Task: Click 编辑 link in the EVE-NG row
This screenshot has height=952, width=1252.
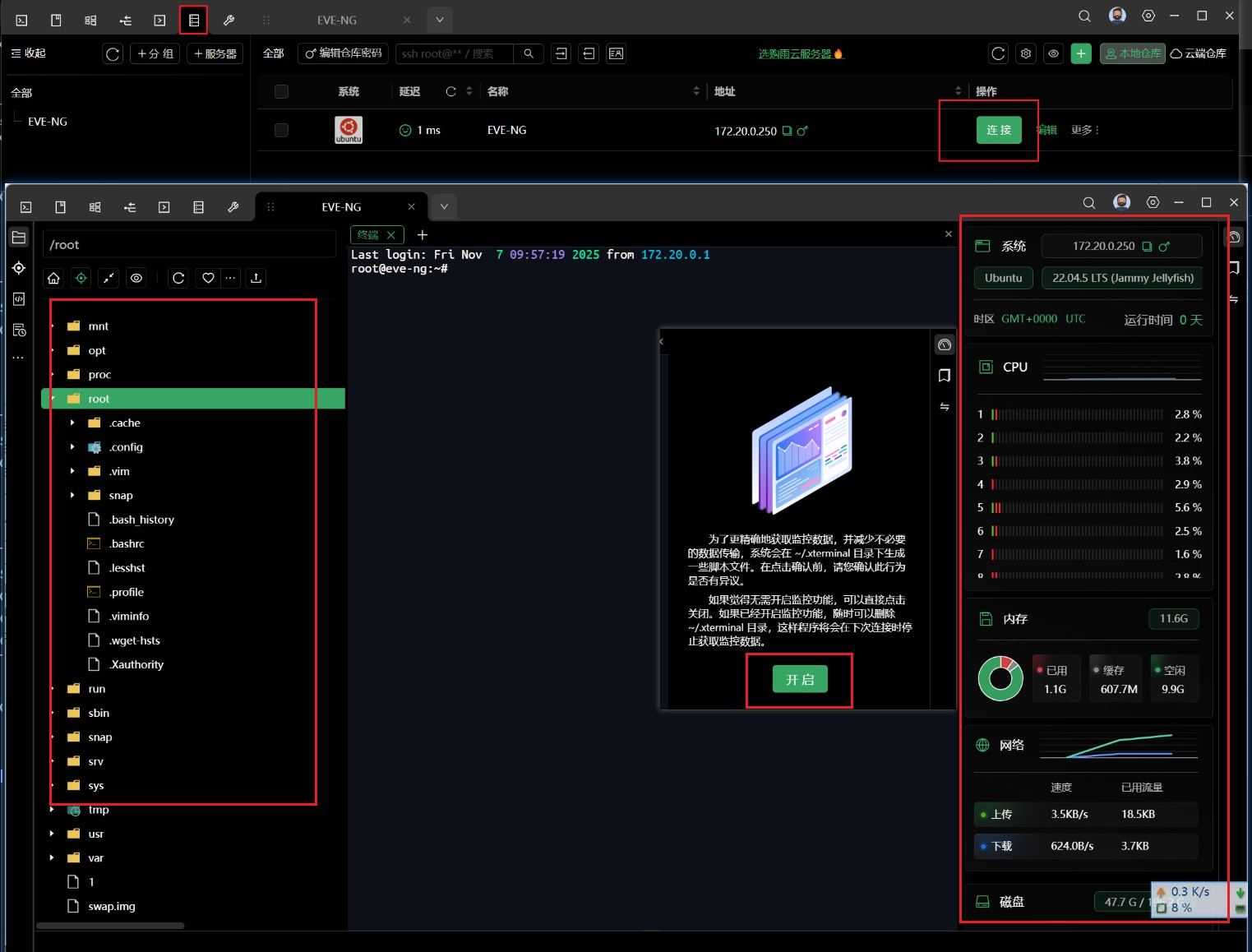Action: pos(1046,130)
